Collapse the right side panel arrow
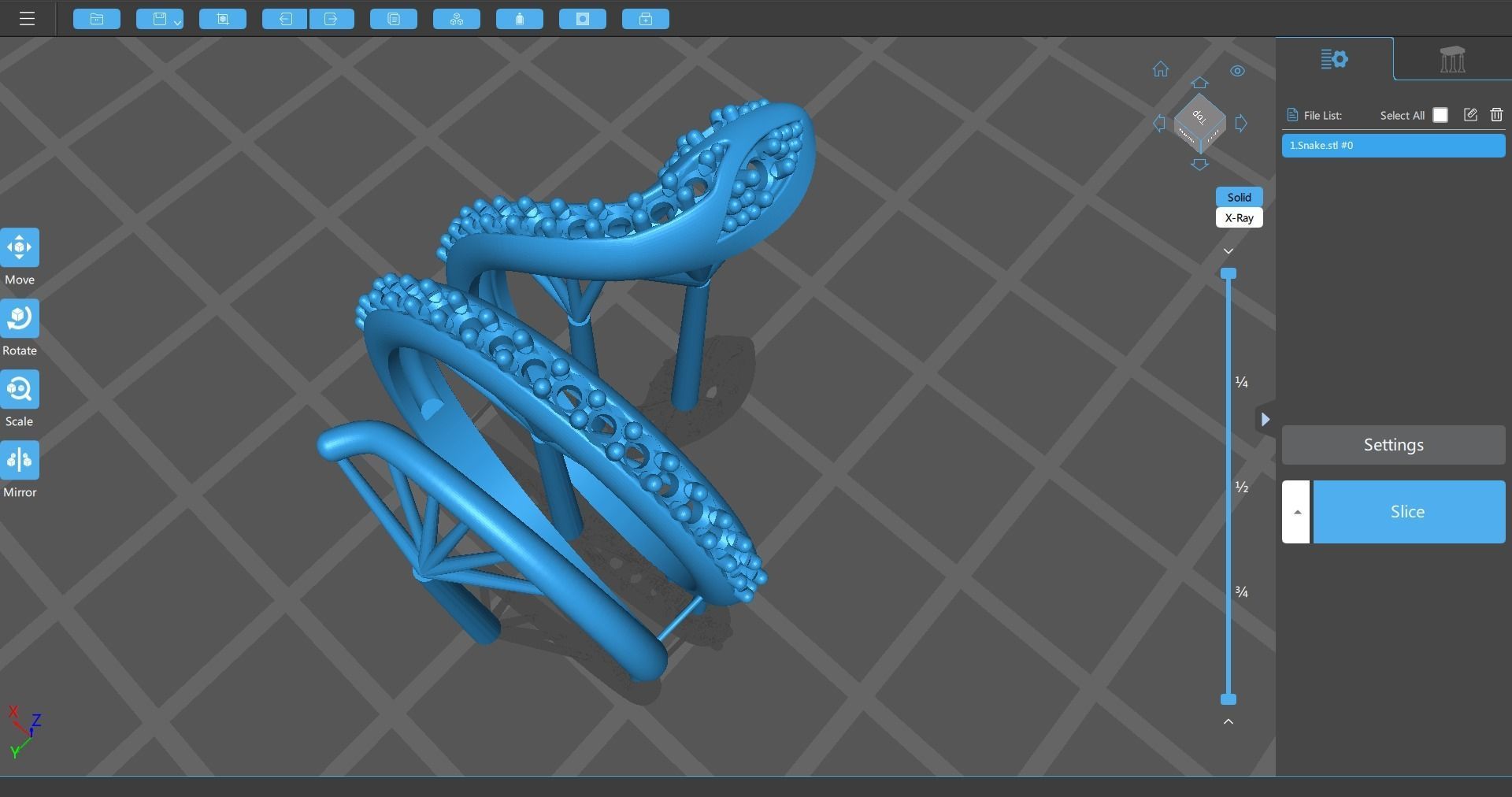Viewport: 1512px width, 797px height. click(1265, 420)
